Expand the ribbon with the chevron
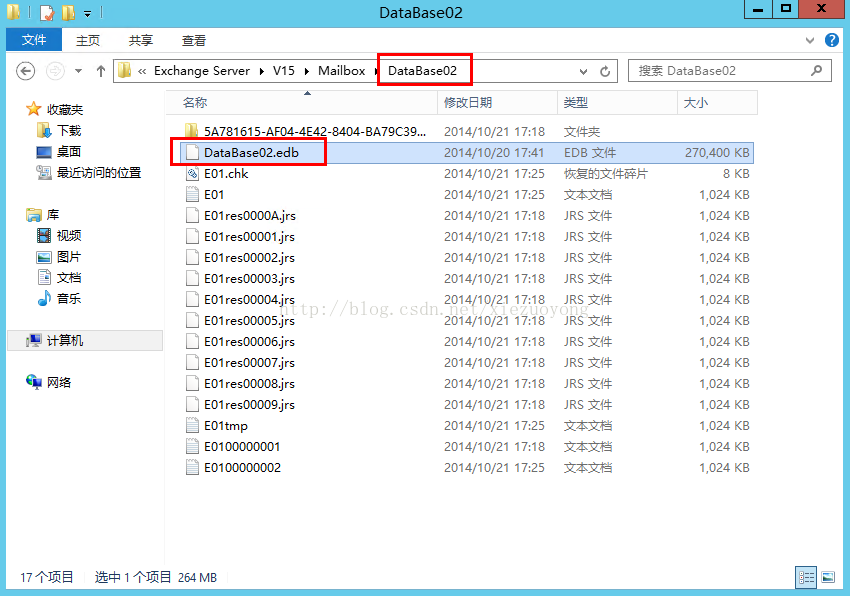The image size is (850, 596). click(810, 40)
